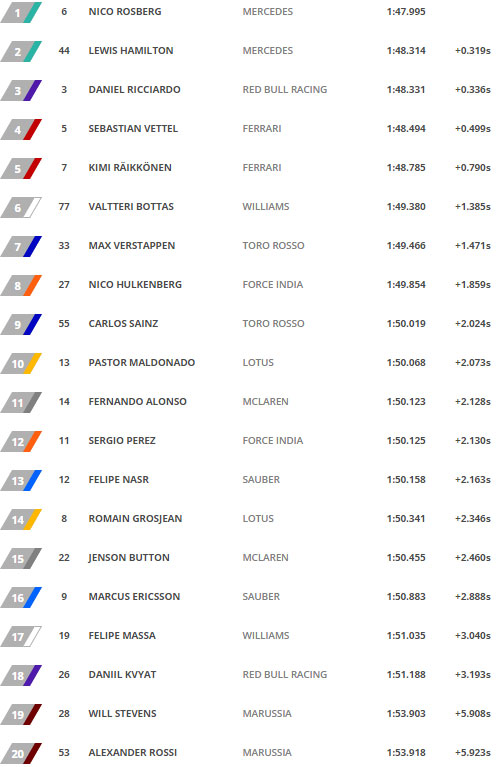Viewport: 499px width, 767px height.
Task: Click the position 7 blue badge
Action: [x=21, y=247]
